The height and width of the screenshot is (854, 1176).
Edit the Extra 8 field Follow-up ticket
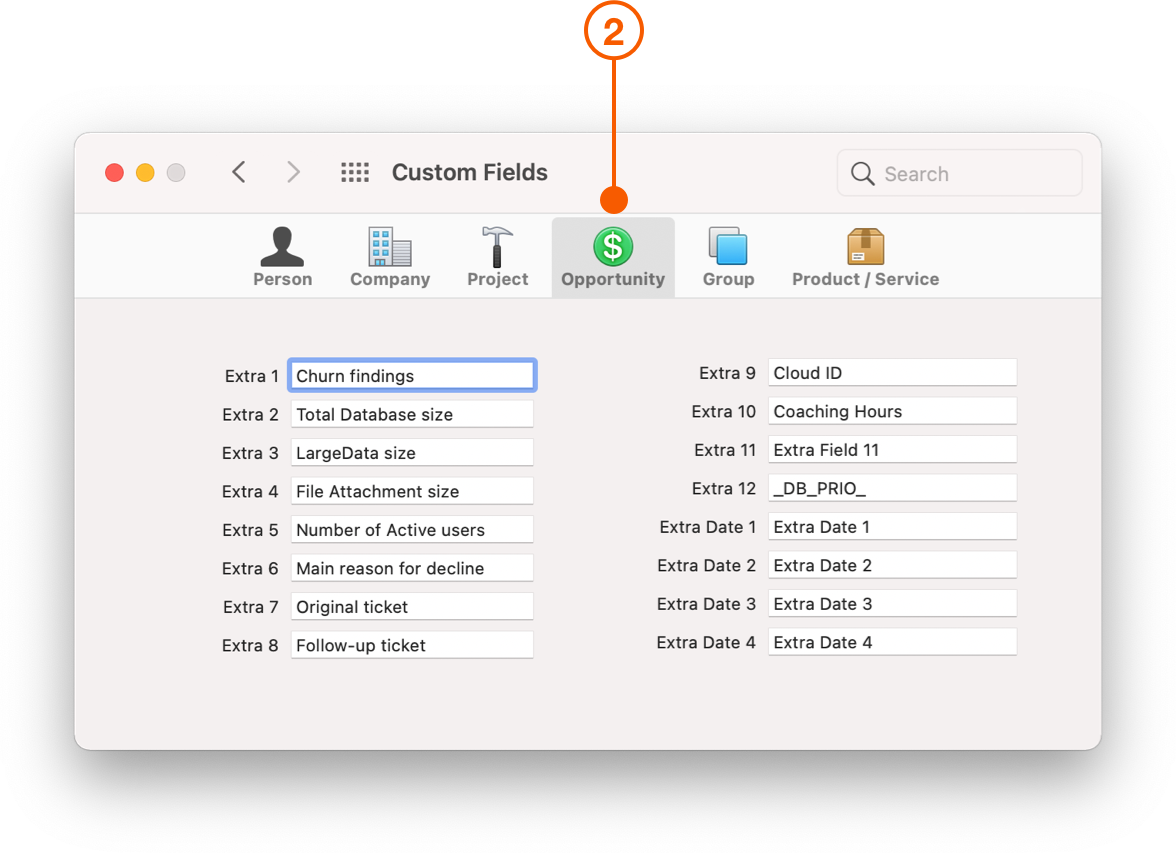pyautogui.click(x=412, y=645)
